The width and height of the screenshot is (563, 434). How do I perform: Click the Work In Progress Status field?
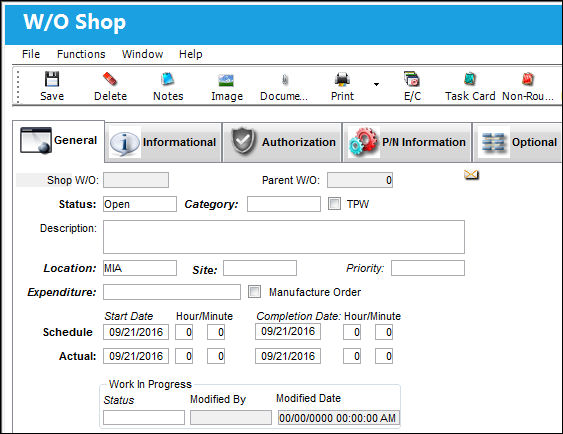[x=144, y=418]
